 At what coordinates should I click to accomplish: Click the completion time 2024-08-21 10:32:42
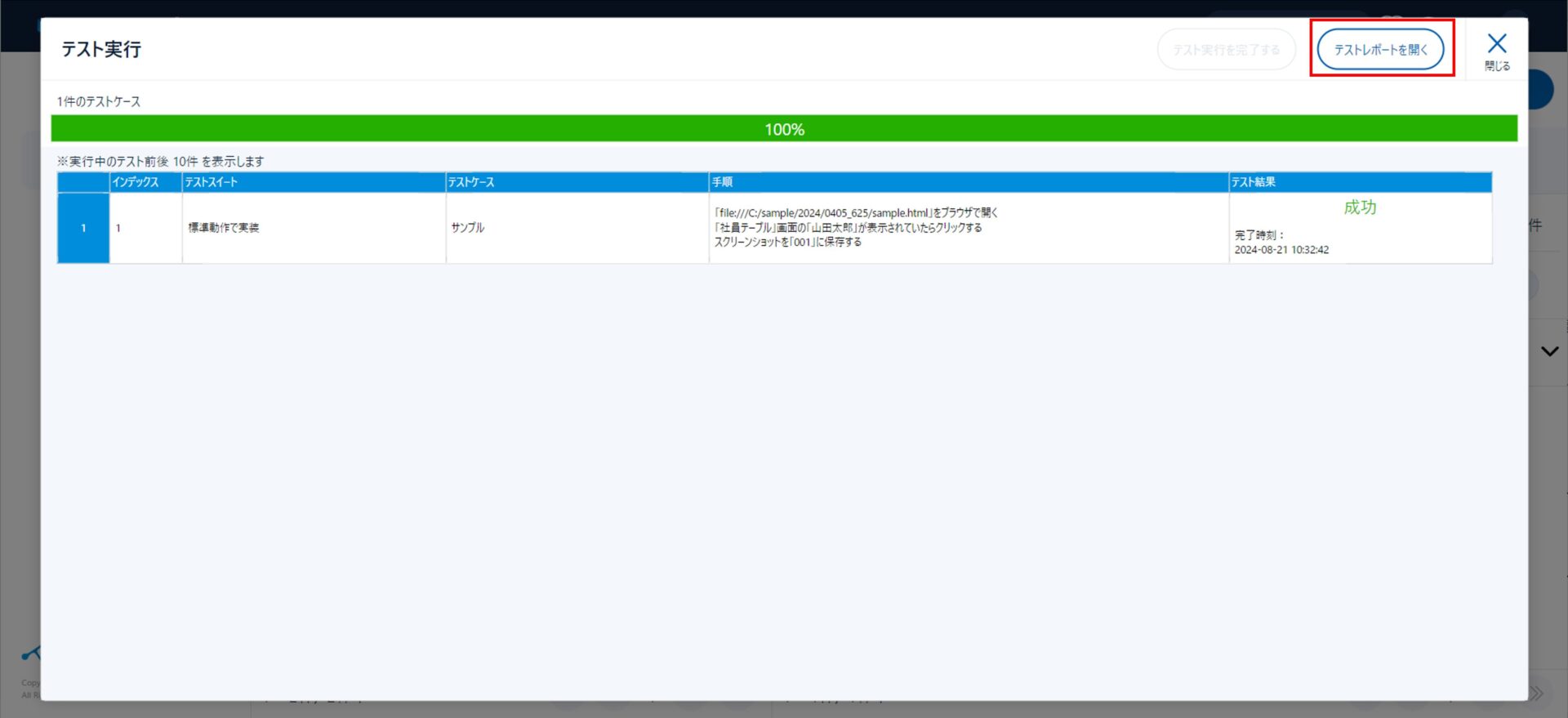(1281, 250)
